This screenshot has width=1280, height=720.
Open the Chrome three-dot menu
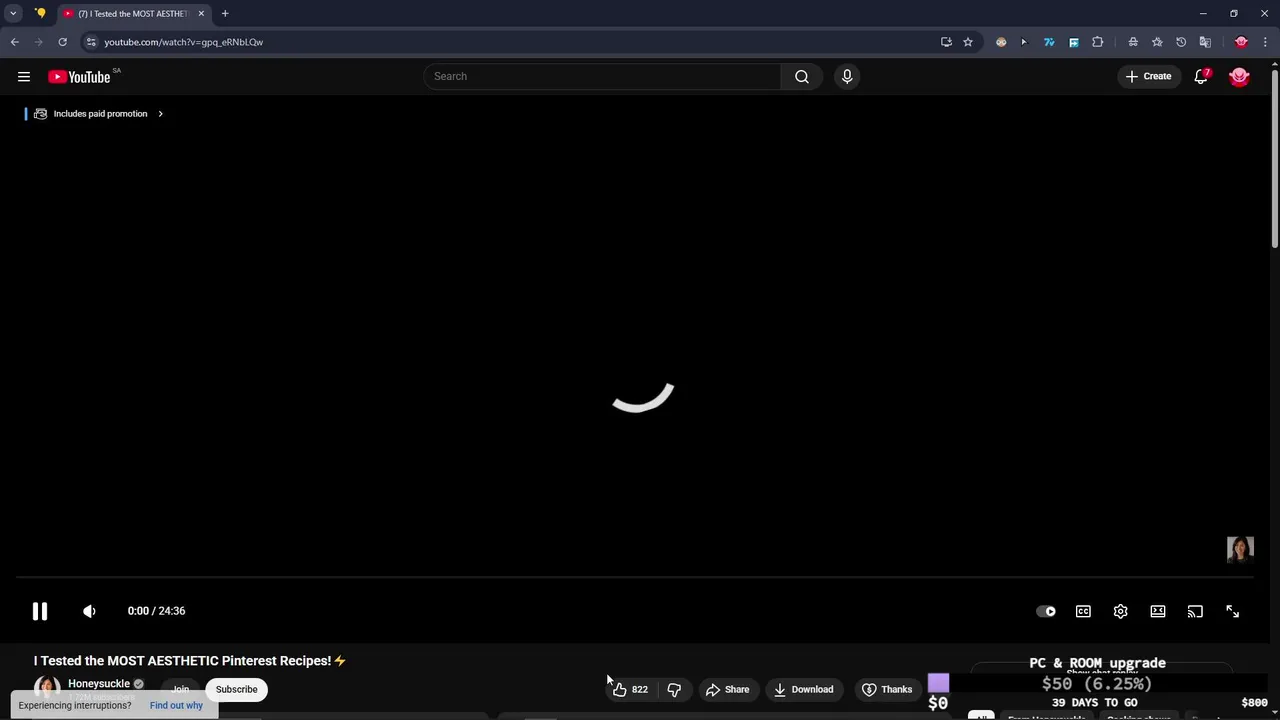tap(1265, 42)
